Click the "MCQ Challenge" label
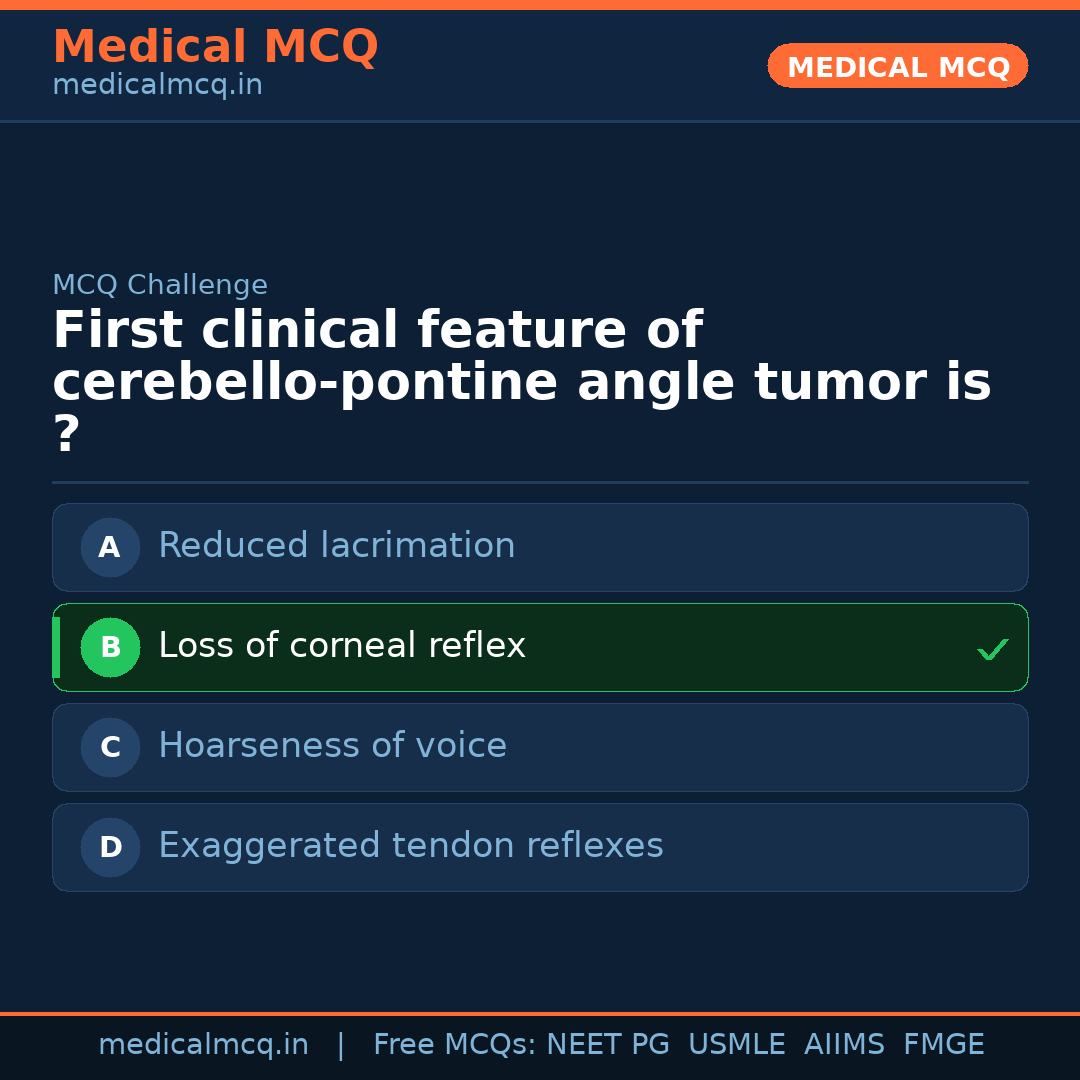 [160, 285]
